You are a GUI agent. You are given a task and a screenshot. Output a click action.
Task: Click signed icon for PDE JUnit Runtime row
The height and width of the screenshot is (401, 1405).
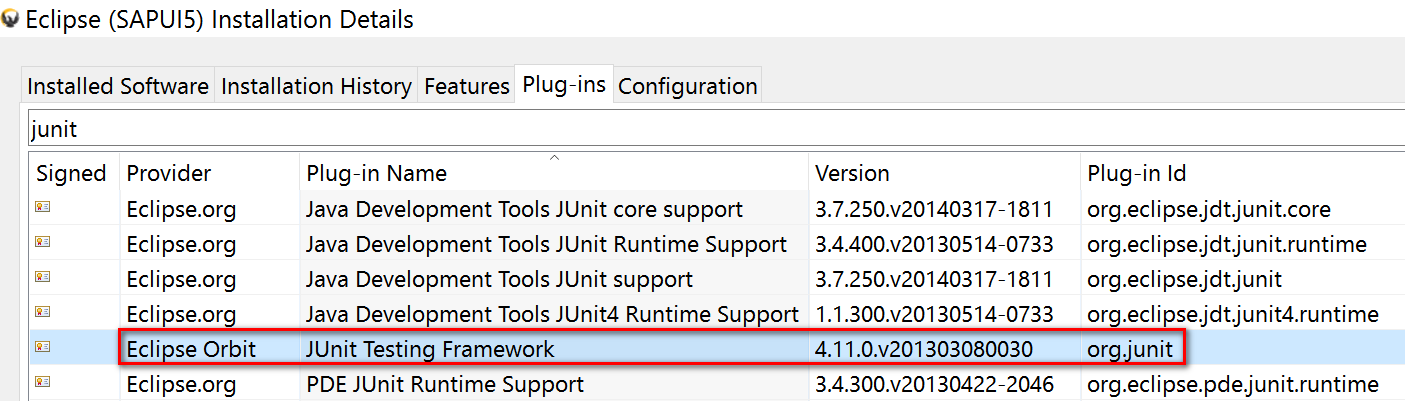[x=42, y=384]
